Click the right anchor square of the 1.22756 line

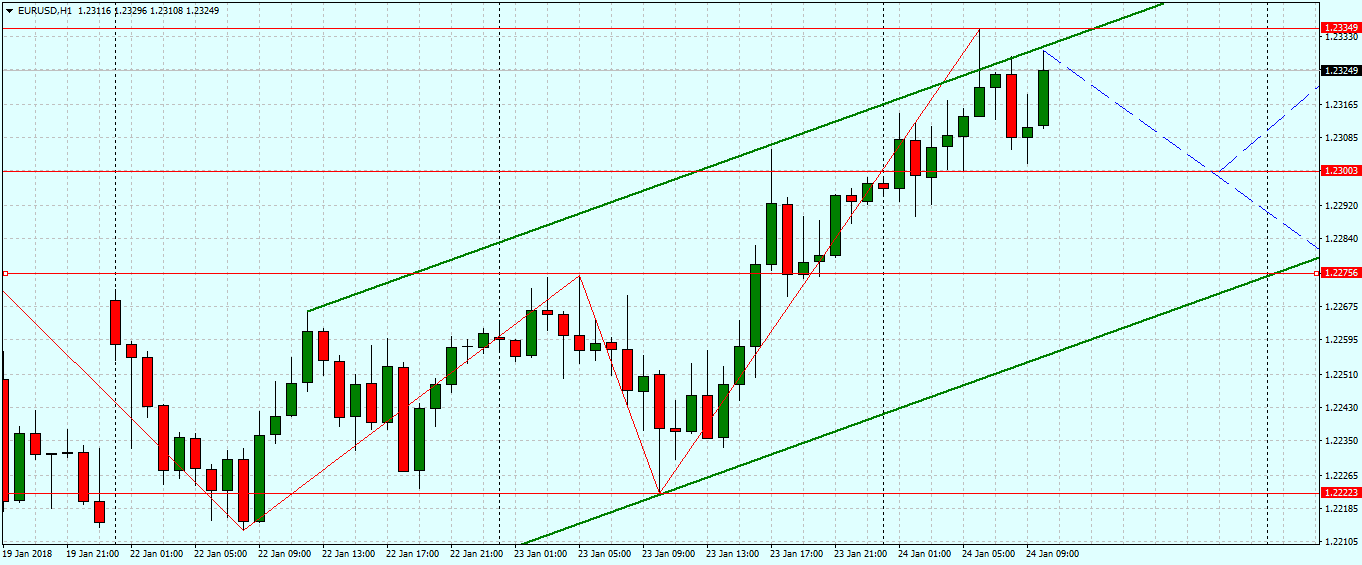pyautogui.click(x=1314, y=273)
